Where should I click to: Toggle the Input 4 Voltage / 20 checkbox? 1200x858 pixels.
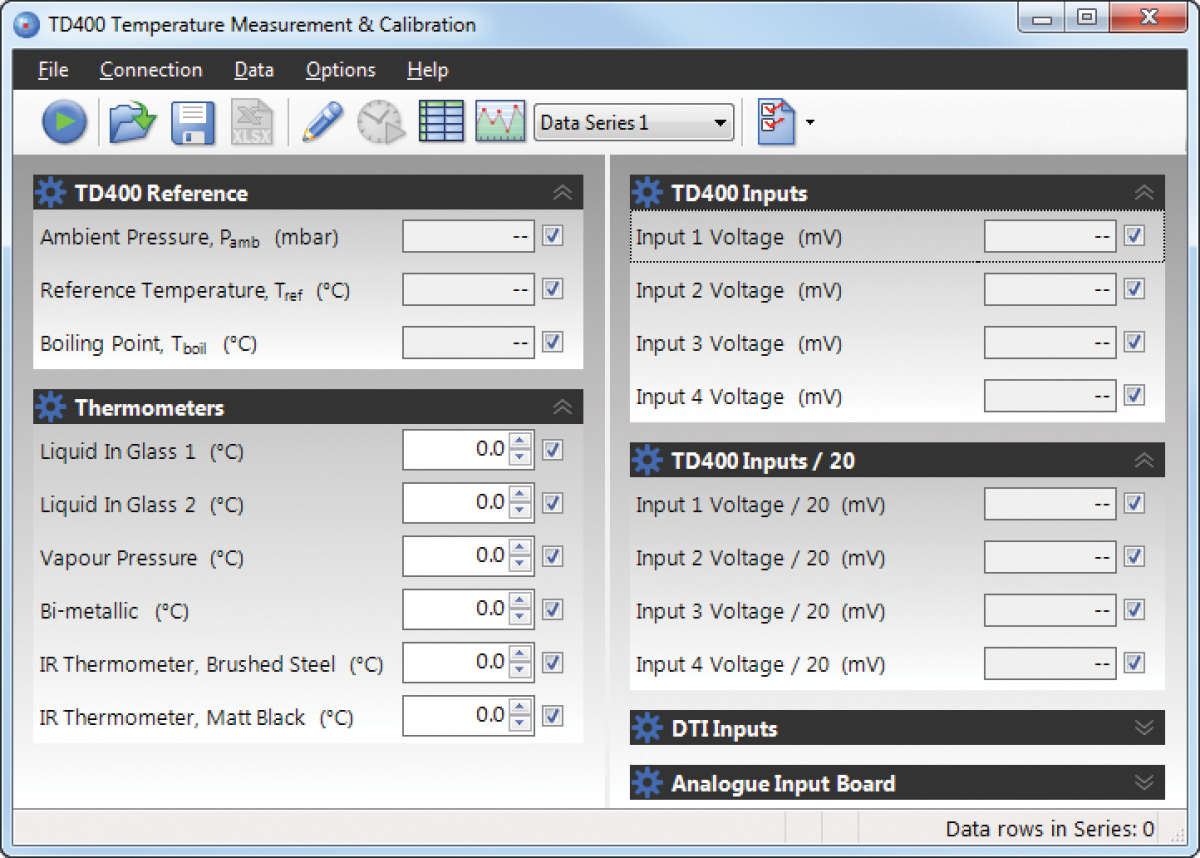(1134, 663)
